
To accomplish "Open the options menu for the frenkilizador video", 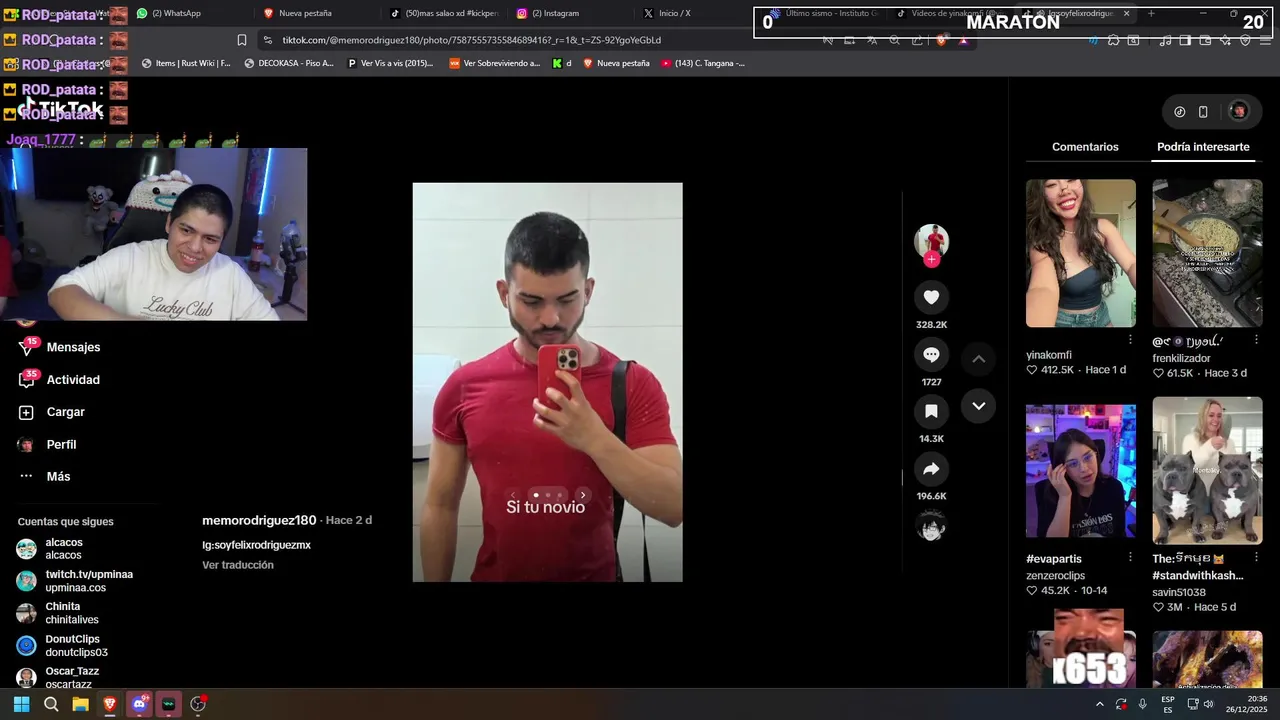I will tap(1256, 340).
